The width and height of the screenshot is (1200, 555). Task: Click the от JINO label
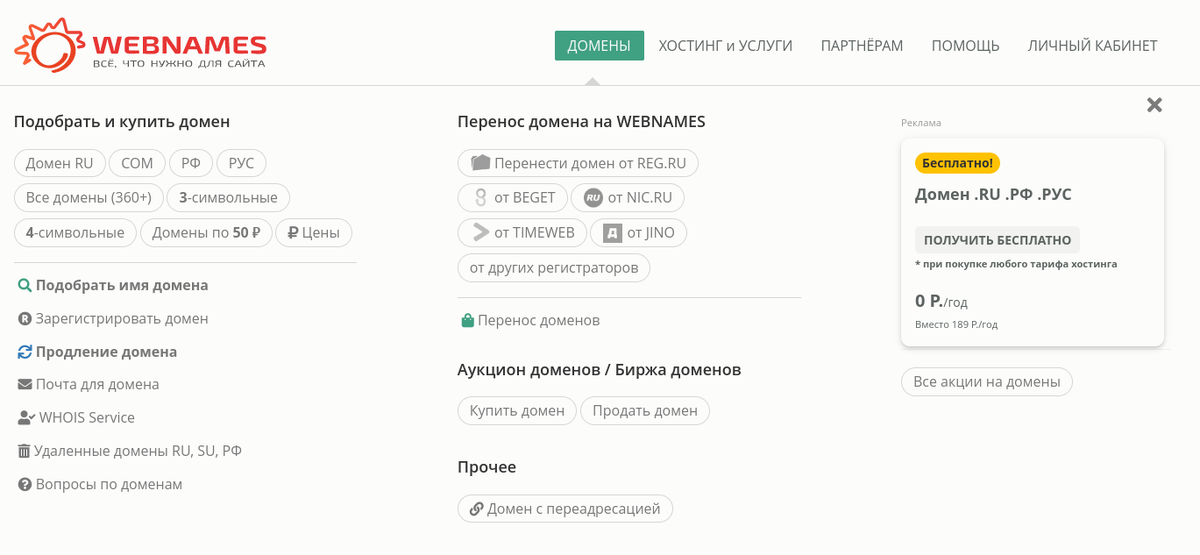(651, 233)
